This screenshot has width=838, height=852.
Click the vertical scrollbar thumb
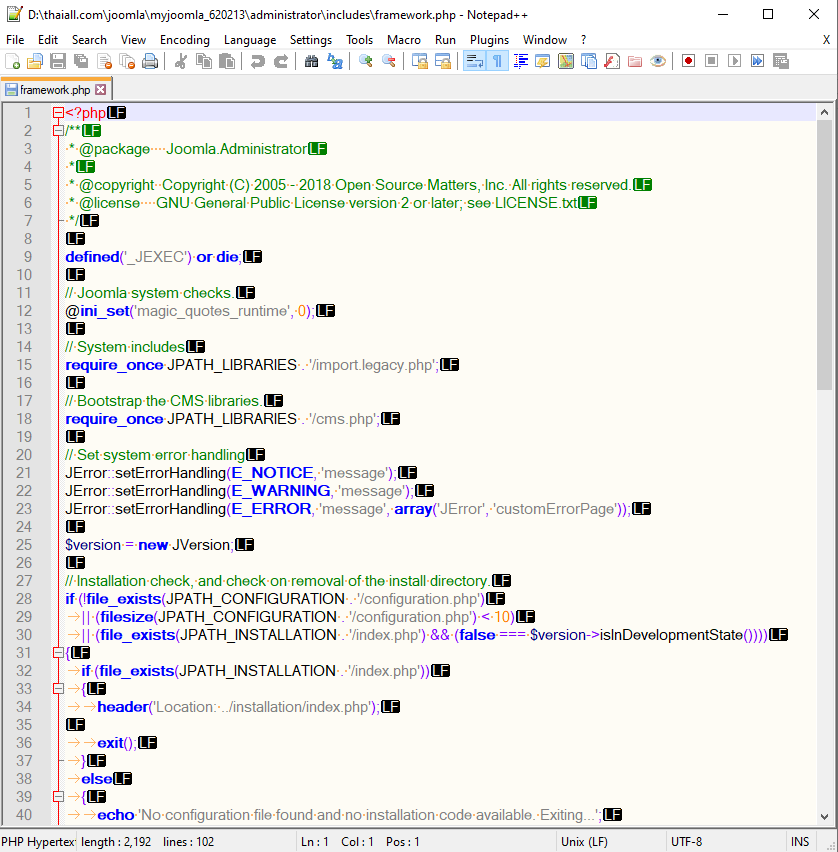click(824, 250)
